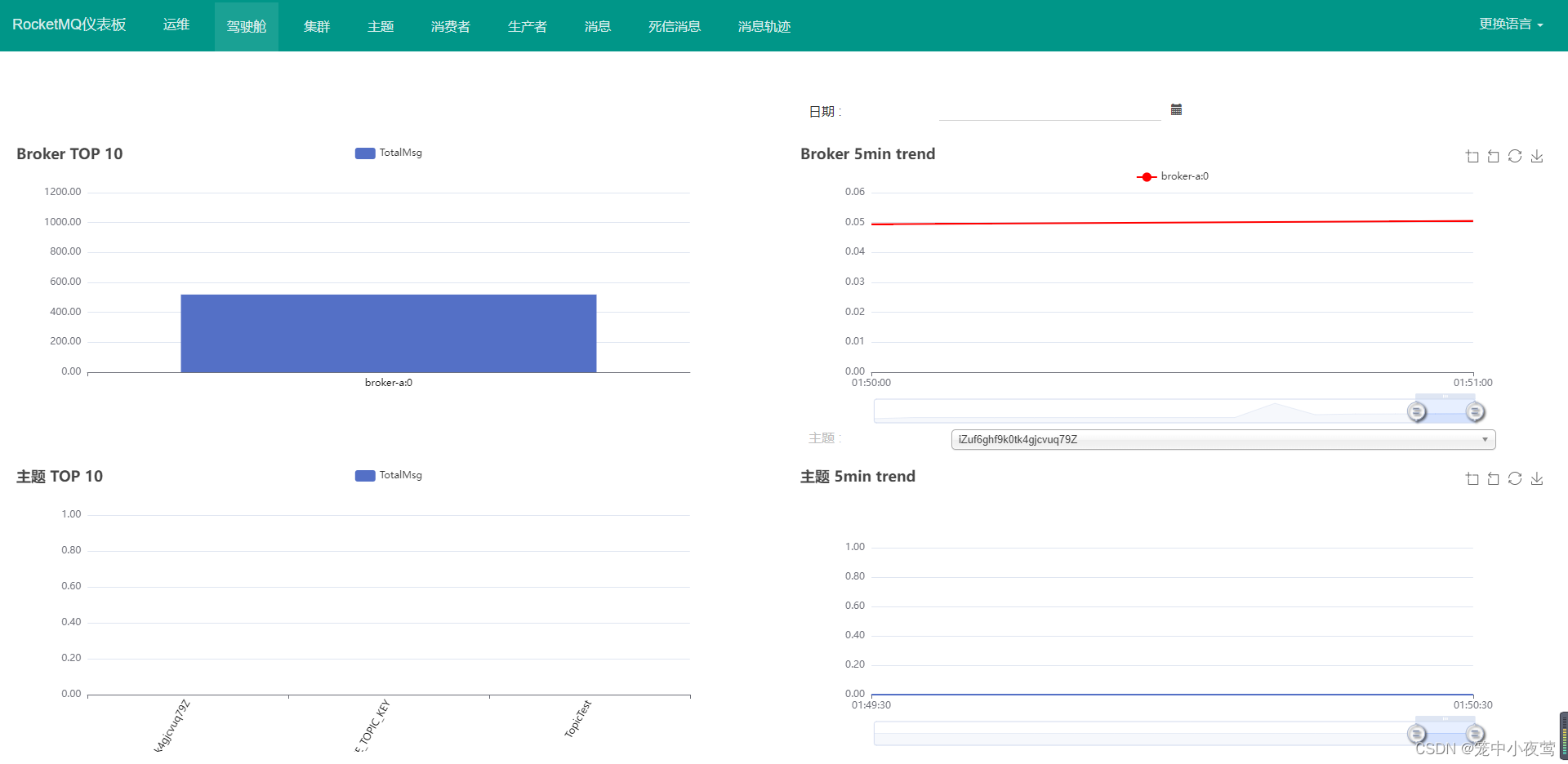Screen dimensions: 1568x764
Task: Download 主题 5min trend chart as image
Action: click(1536, 478)
